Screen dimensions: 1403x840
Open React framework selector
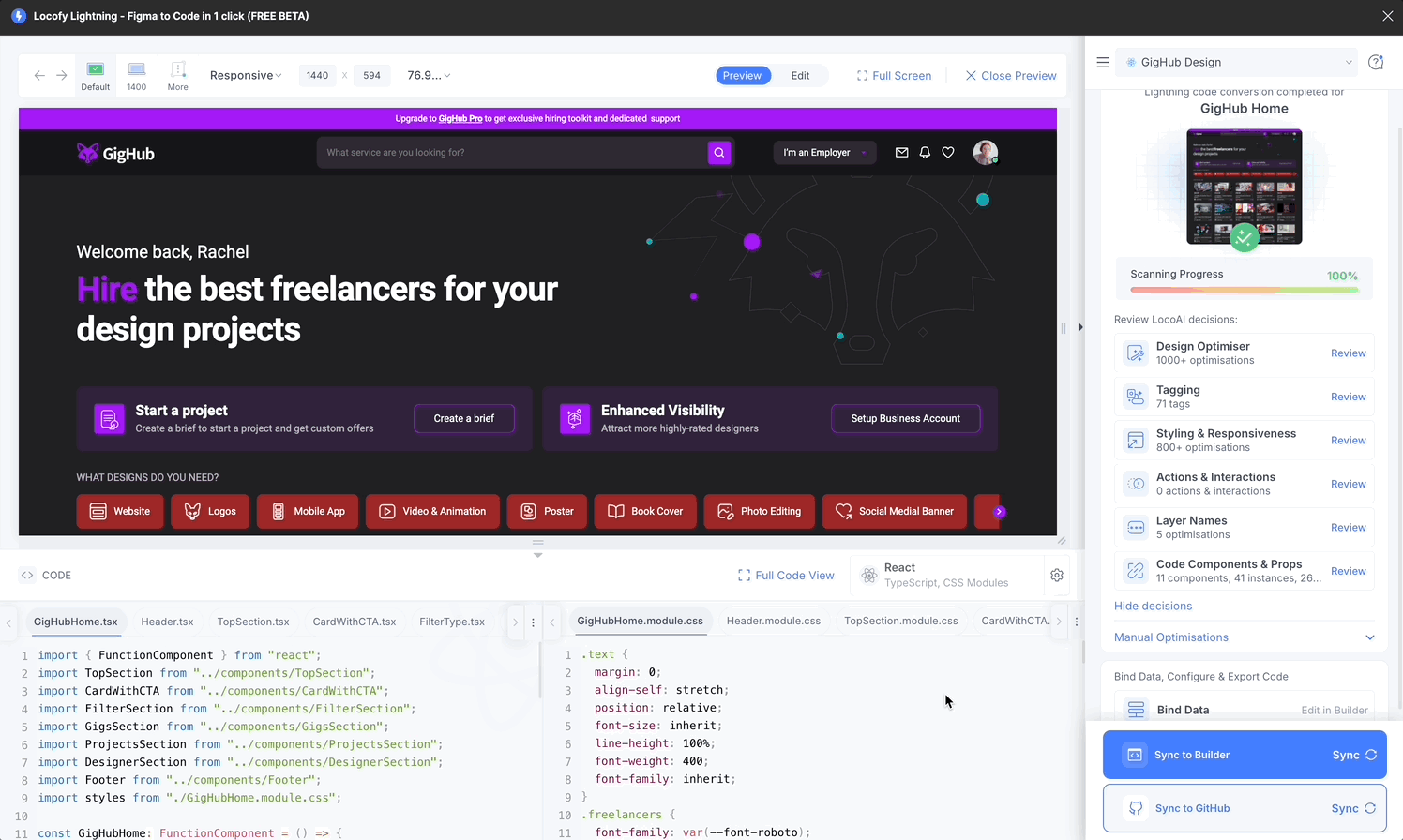pos(947,576)
